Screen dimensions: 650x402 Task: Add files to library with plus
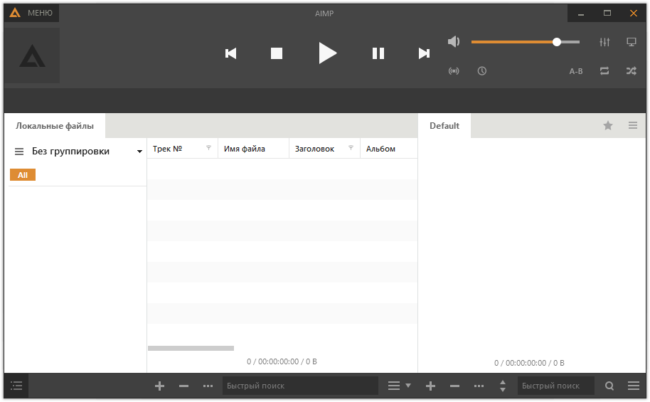click(x=160, y=386)
